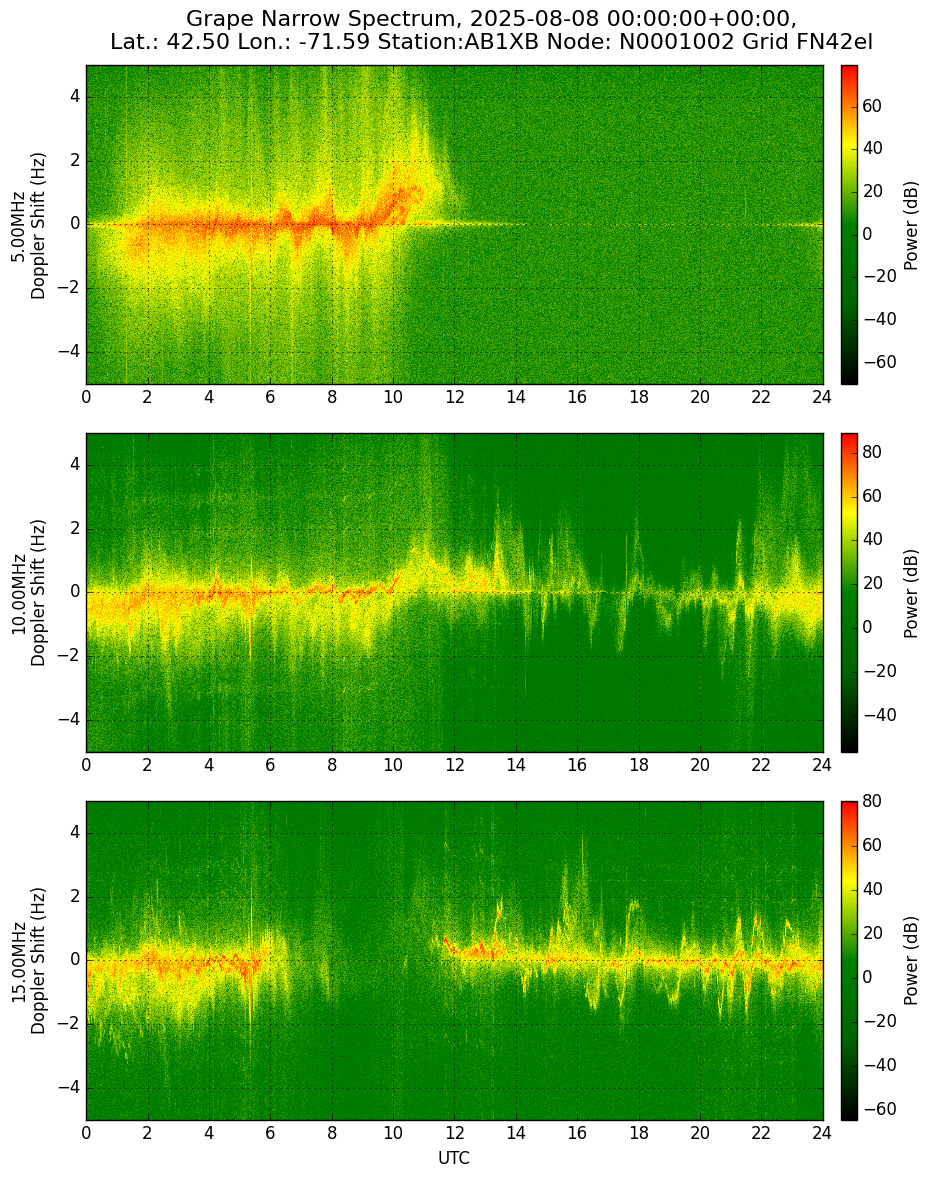Click the Power (dB) label of top colorbar
Image resolution: width=932 pixels, height=1178 pixels.
point(912,225)
